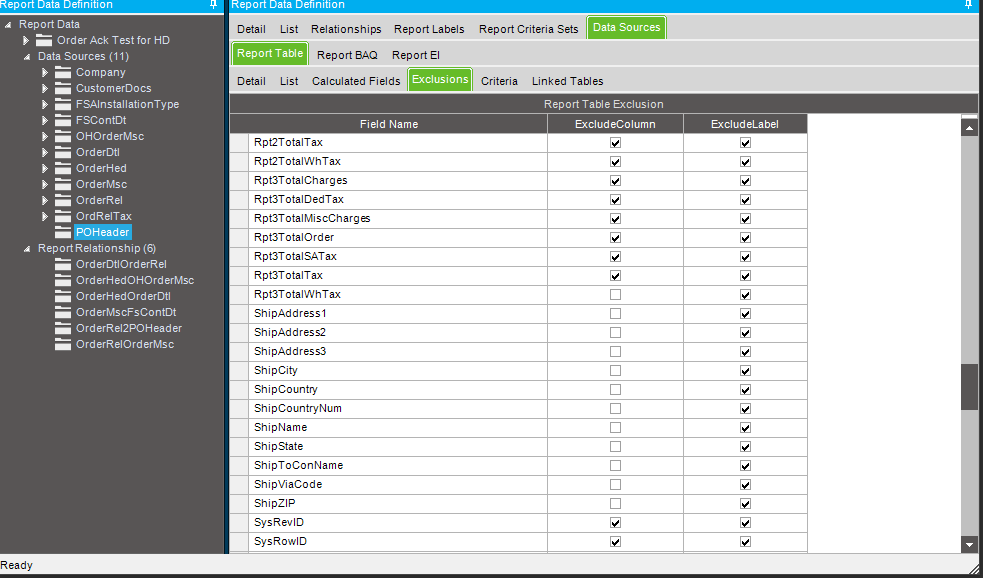
Task: Check ExcludeColumn for ShipAddress1
Action: (615, 313)
